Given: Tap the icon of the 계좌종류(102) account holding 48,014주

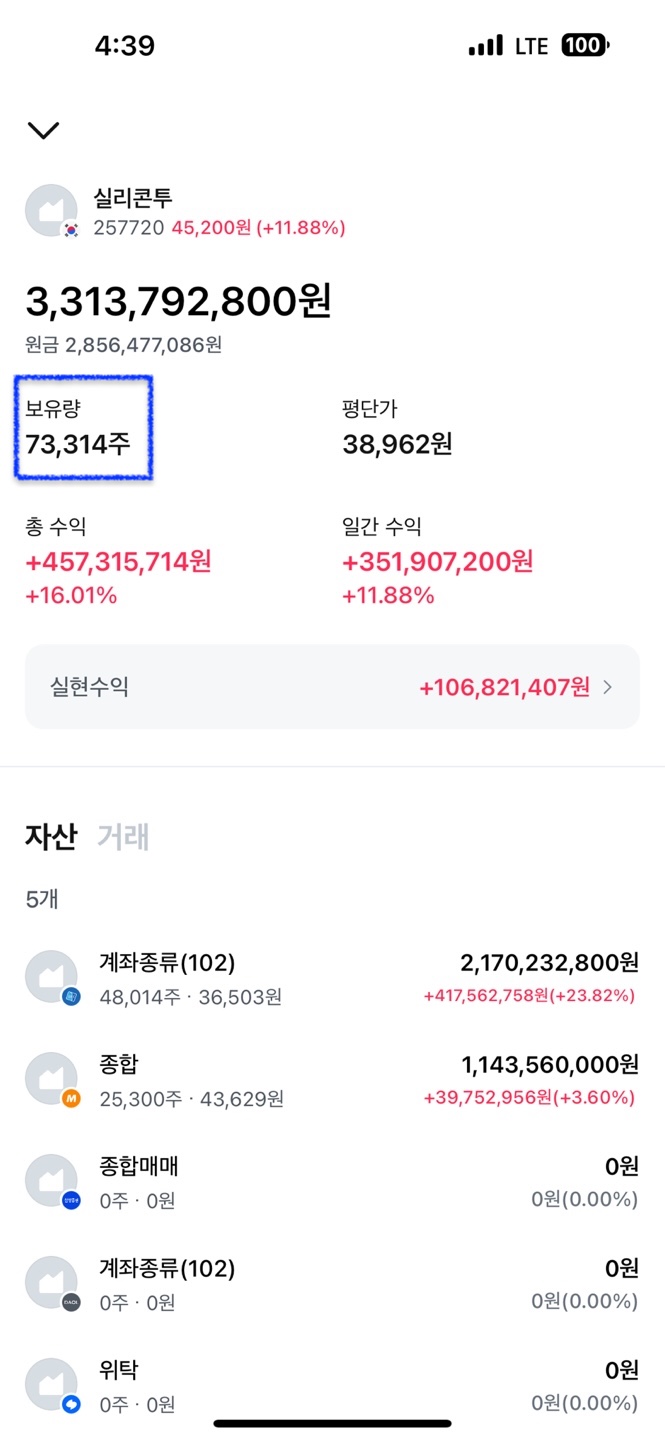Looking at the screenshot, I should [51, 977].
